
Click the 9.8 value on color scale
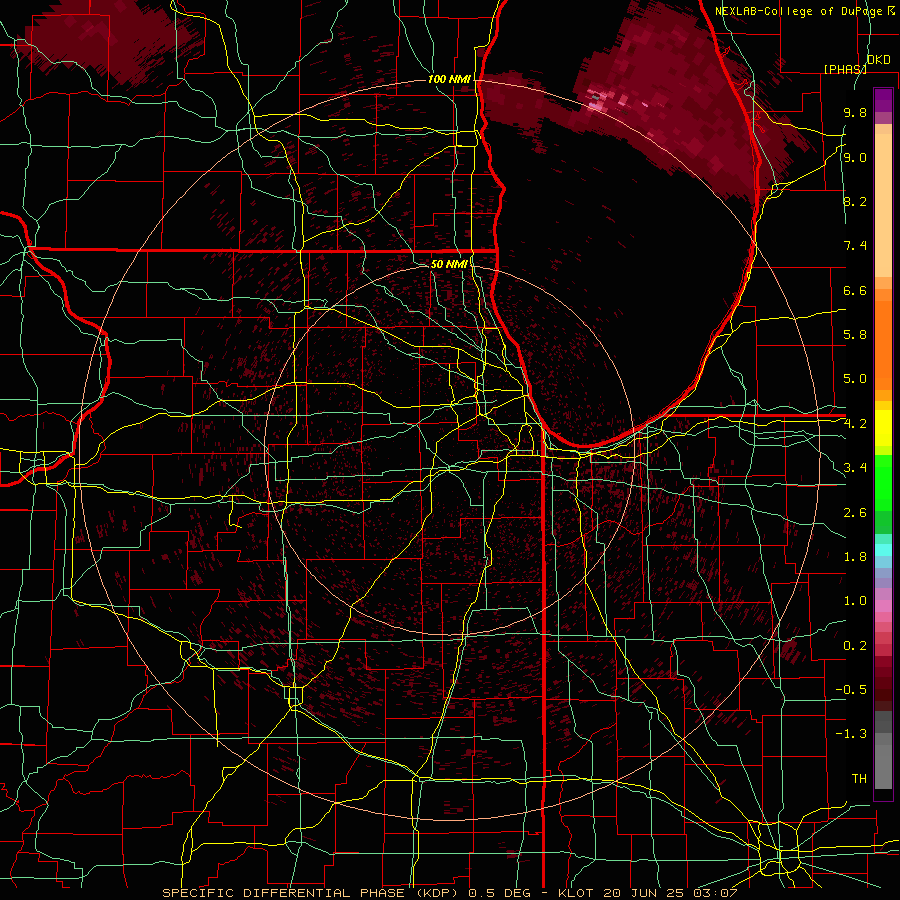pyautogui.click(x=855, y=112)
